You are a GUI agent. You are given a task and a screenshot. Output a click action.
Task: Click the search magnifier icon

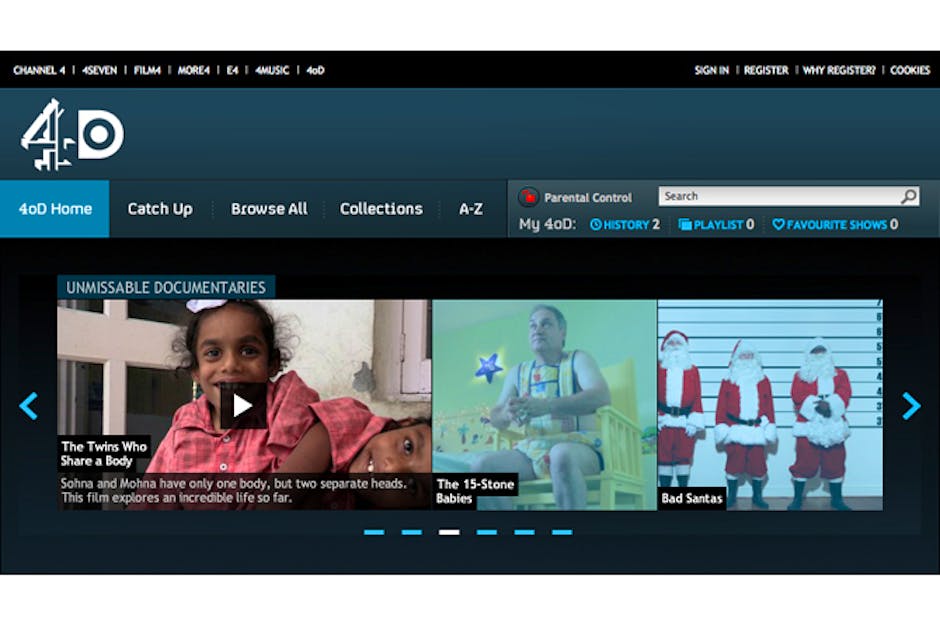point(908,197)
